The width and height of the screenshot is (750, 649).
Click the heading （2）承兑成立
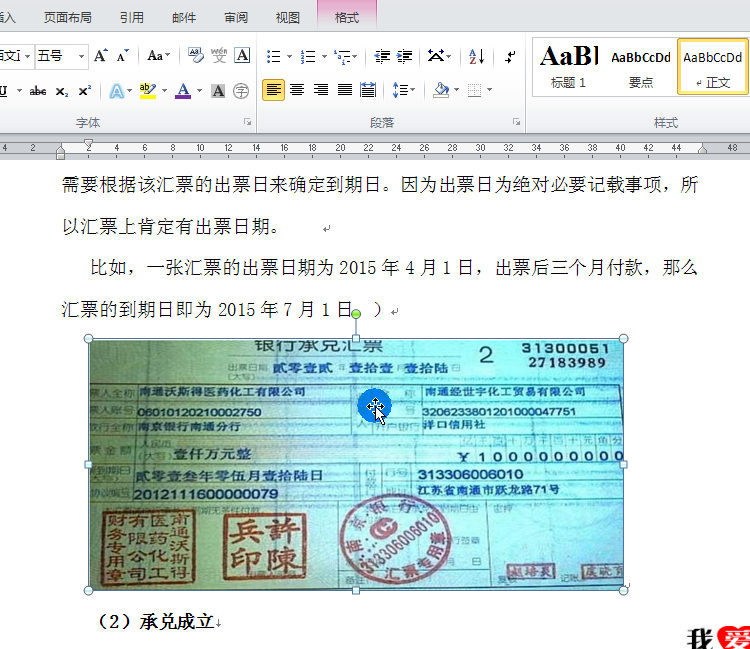pyautogui.click(x=157, y=622)
